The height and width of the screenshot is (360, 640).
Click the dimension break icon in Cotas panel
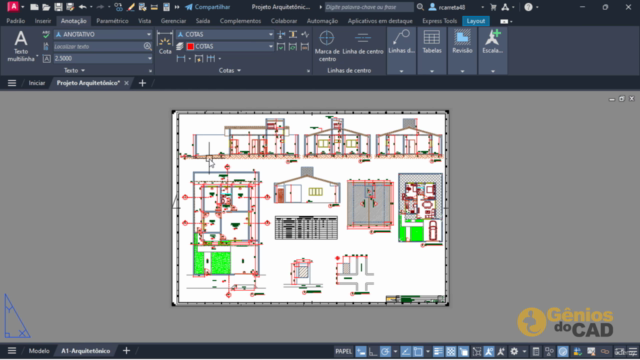click(x=281, y=34)
